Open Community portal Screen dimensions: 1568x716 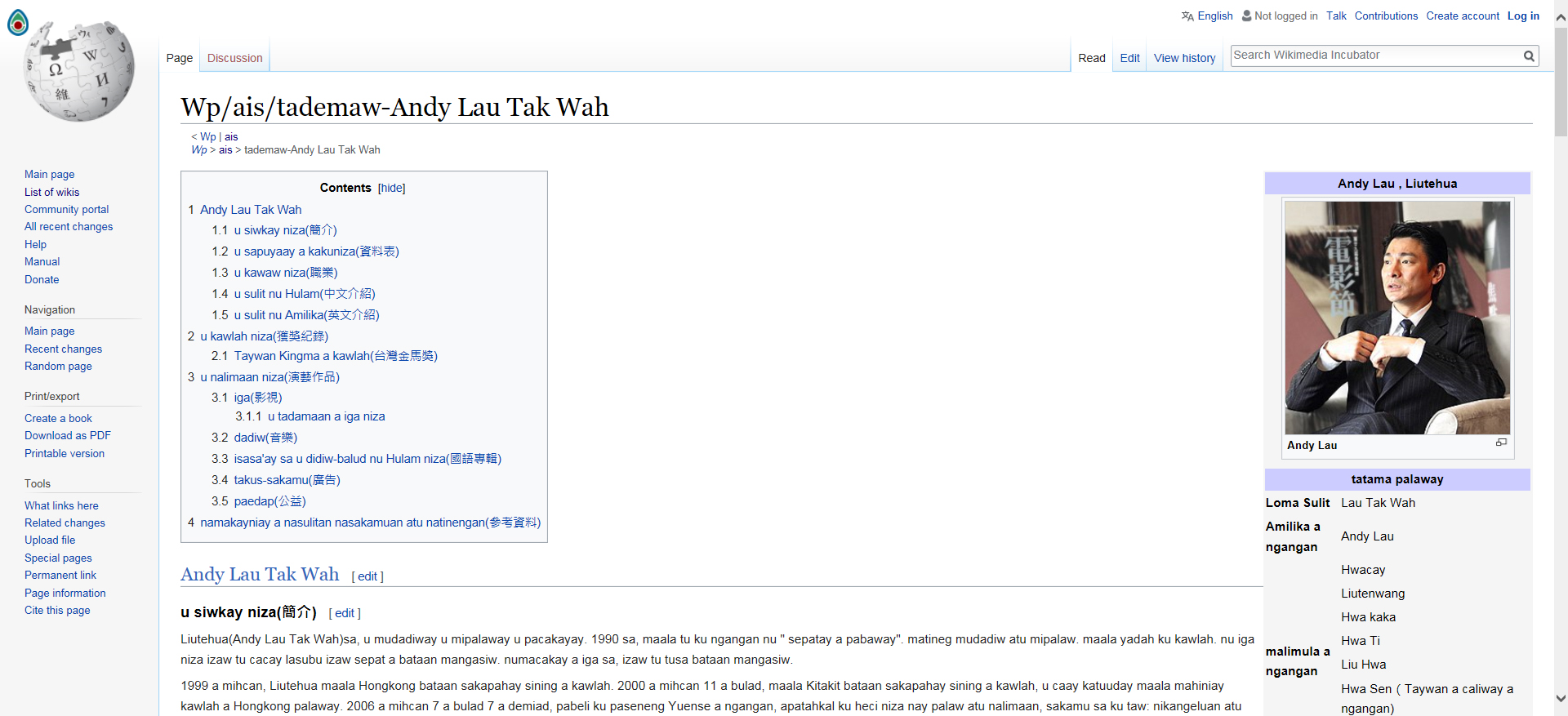click(67, 209)
